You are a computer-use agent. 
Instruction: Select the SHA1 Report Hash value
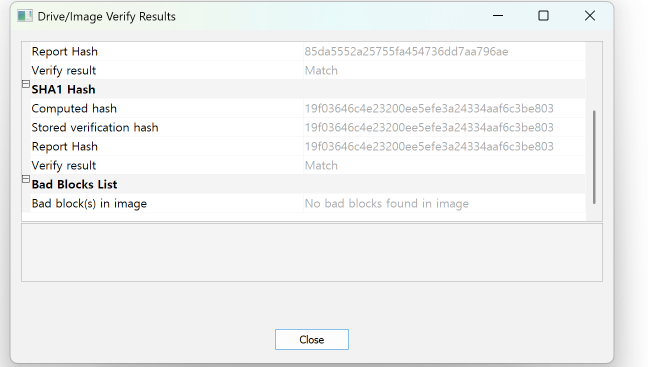click(429, 146)
